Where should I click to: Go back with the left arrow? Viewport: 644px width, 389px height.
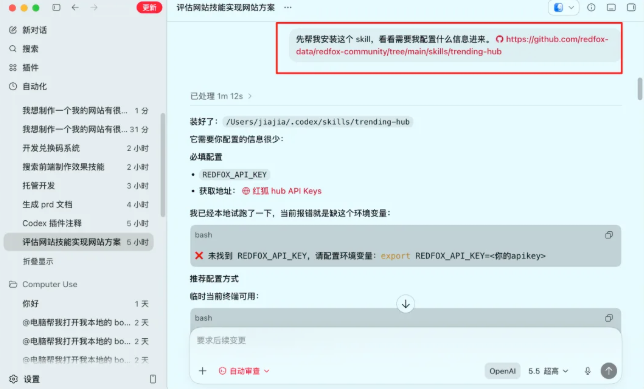(x=75, y=7)
